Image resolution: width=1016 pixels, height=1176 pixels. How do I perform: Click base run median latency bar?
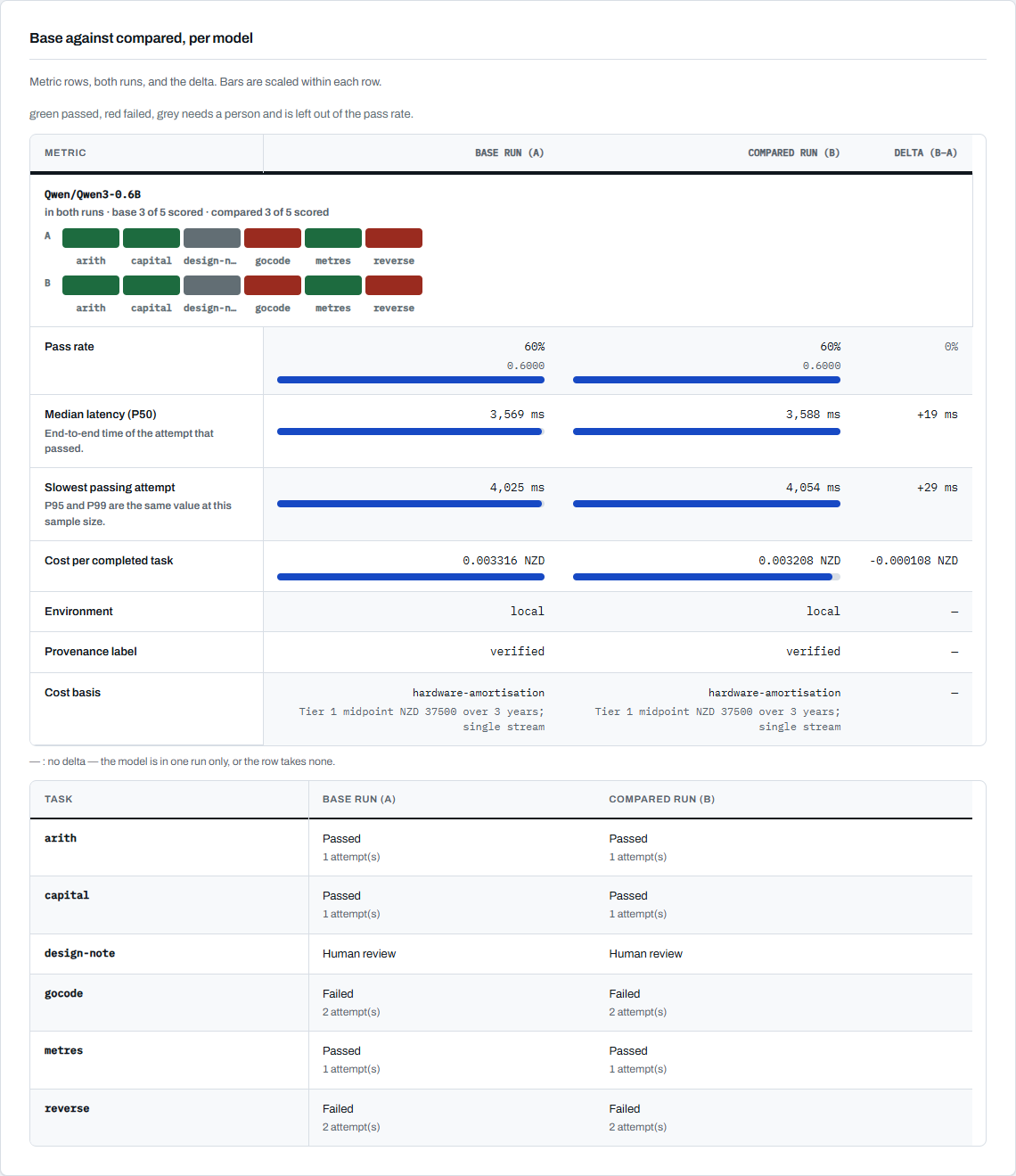click(x=411, y=432)
